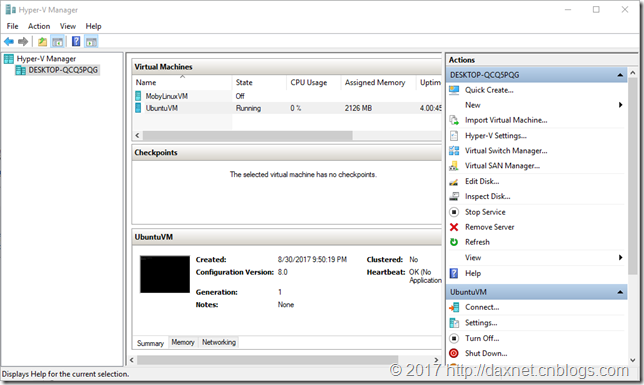The width and height of the screenshot is (644, 385).
Task: Click the Edit Disk icon
Action: point(454,182)
